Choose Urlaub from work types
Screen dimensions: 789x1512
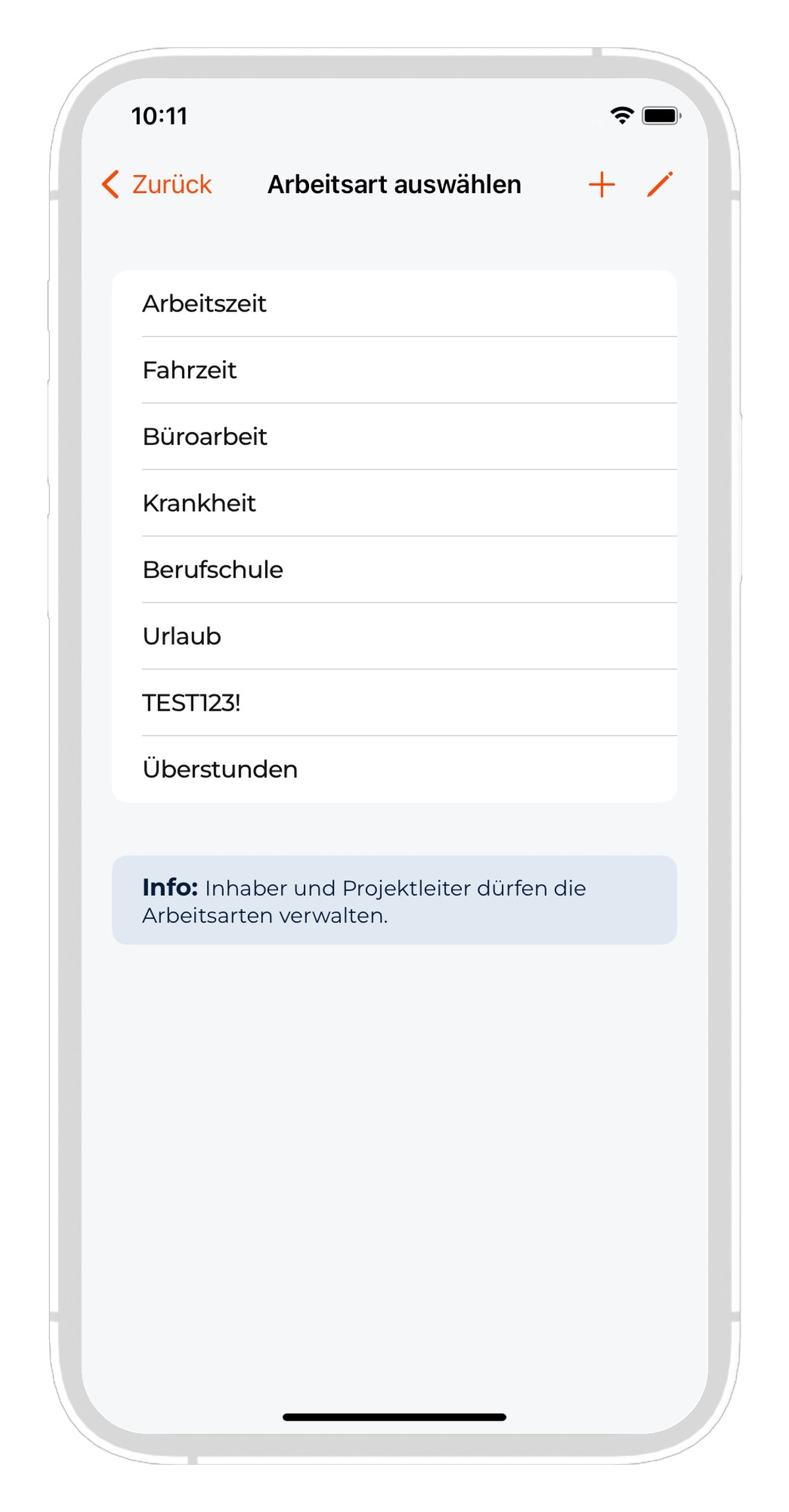coord(394,636)
